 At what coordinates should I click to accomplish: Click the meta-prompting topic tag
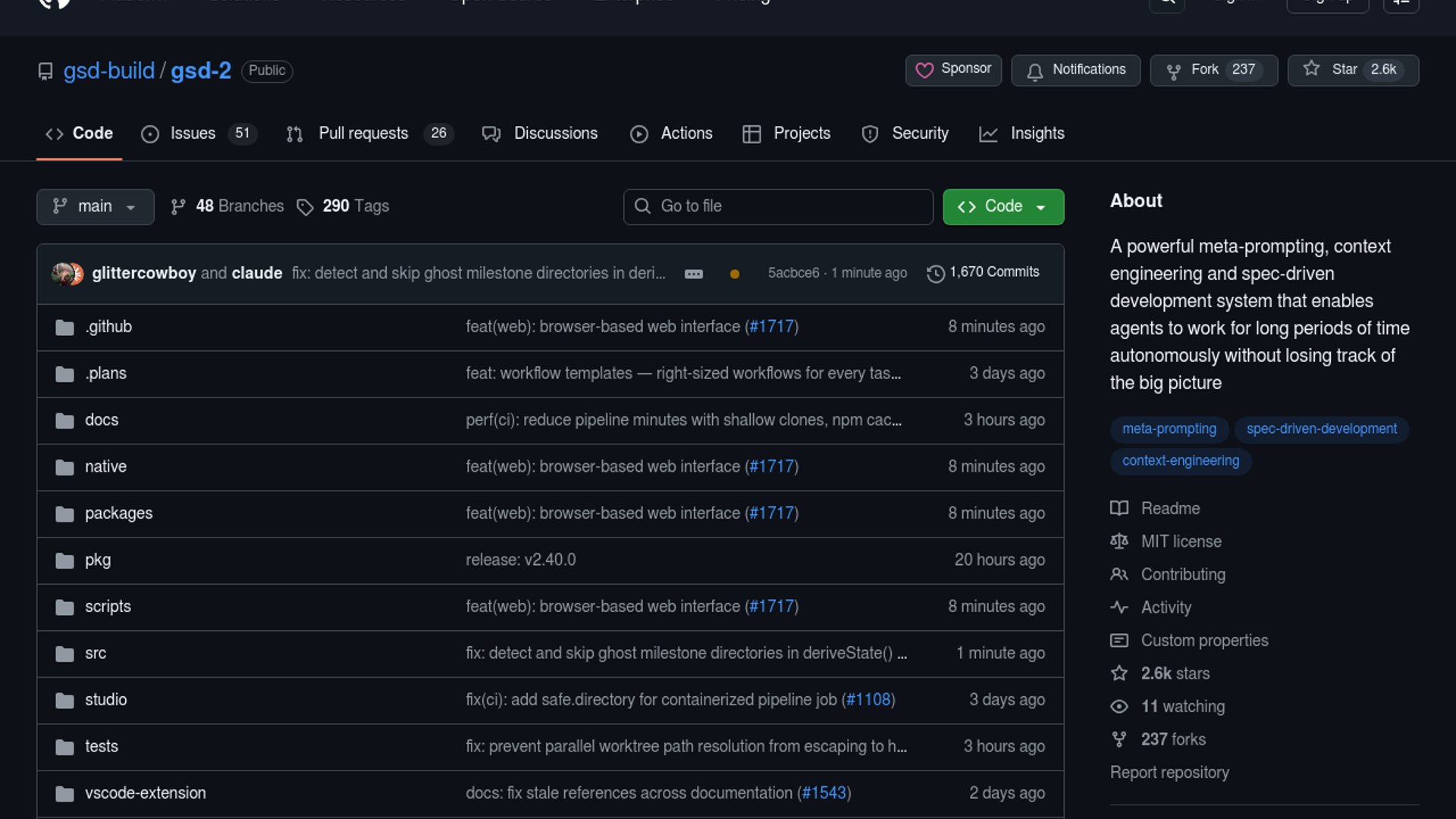coord(1169,429)
